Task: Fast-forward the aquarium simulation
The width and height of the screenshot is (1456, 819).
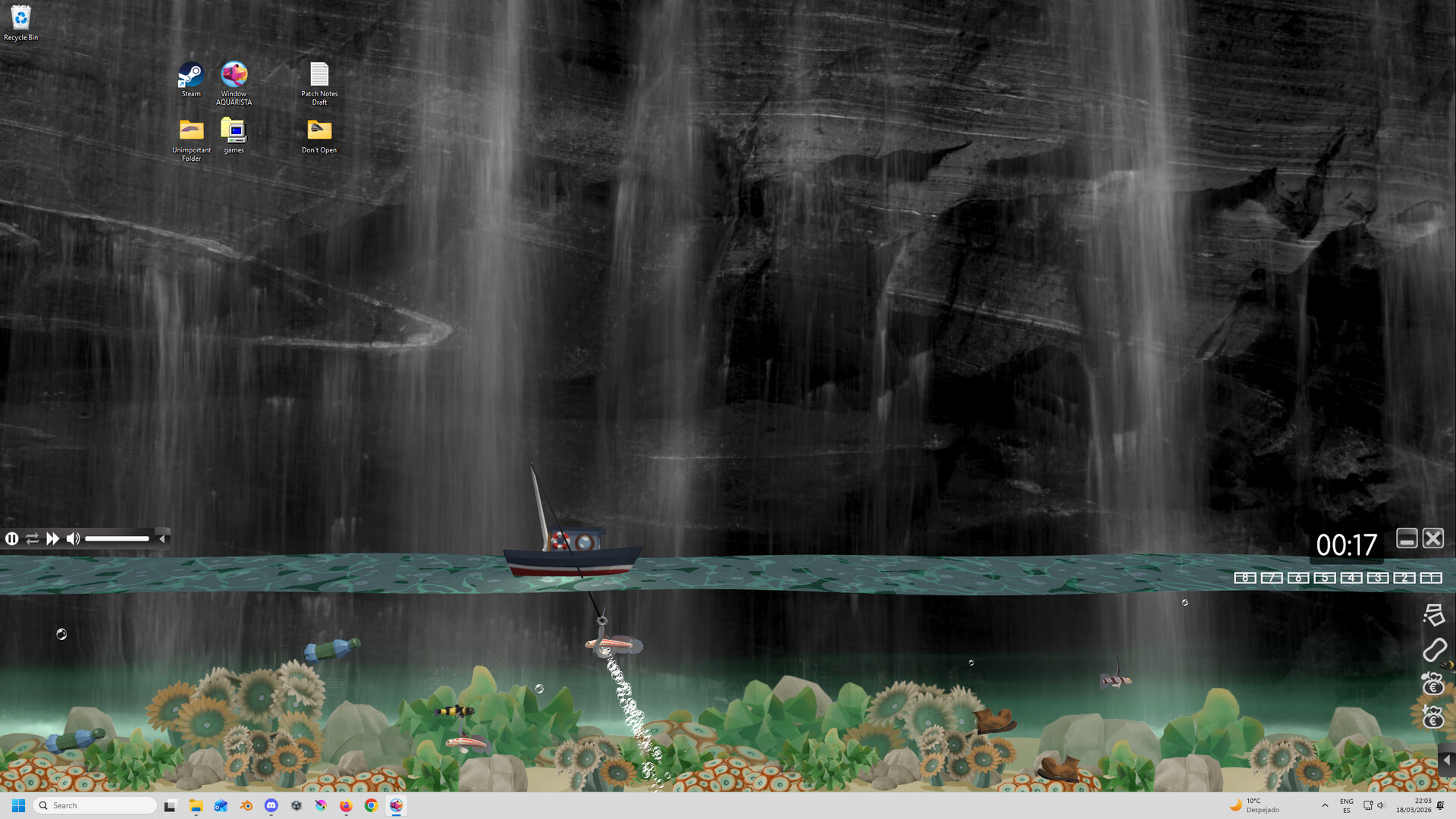Action: [x=52, y=538]
